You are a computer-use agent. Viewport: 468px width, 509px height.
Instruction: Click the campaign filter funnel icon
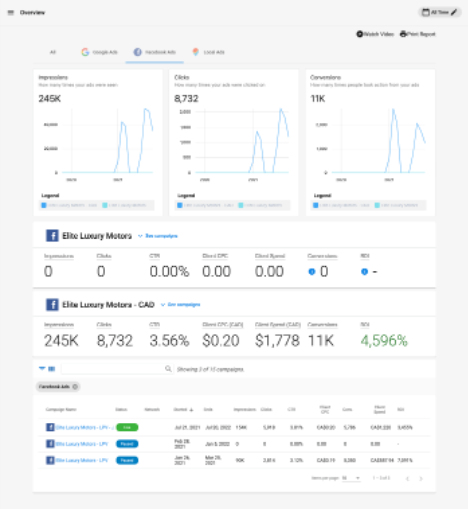[42, 369]
